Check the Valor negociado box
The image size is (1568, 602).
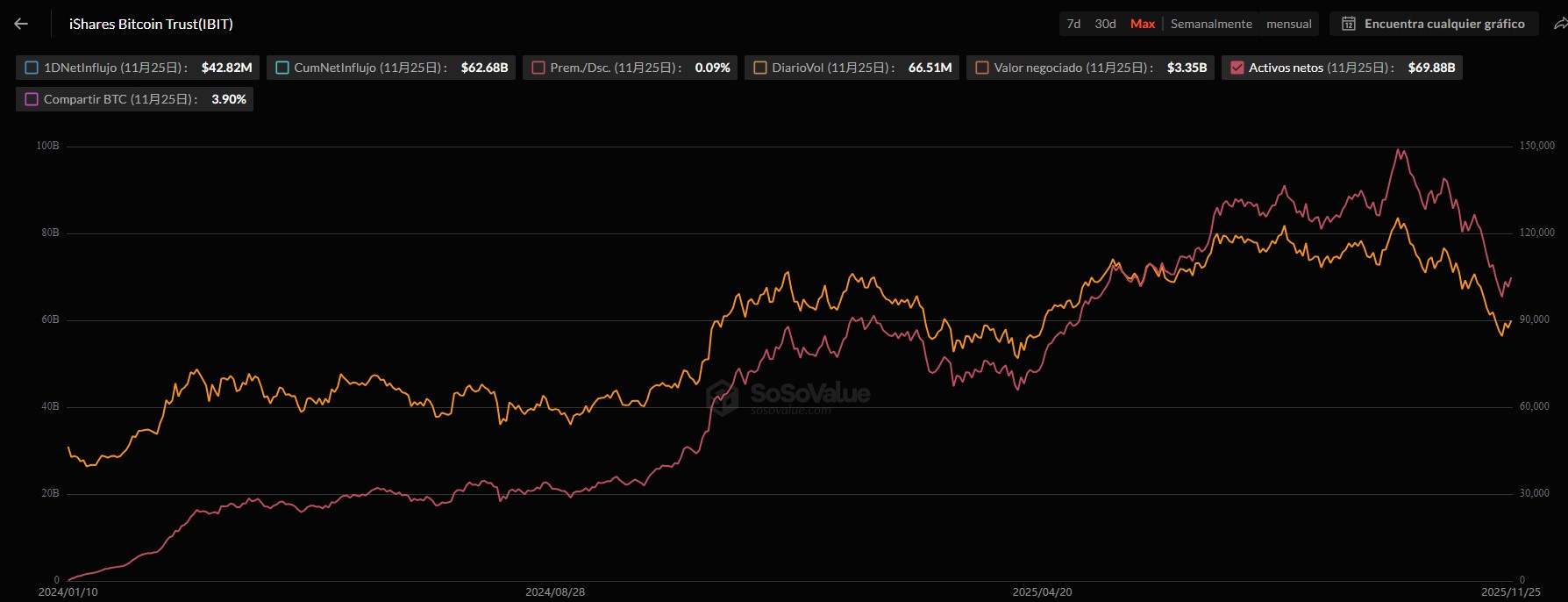click(982, 68)
